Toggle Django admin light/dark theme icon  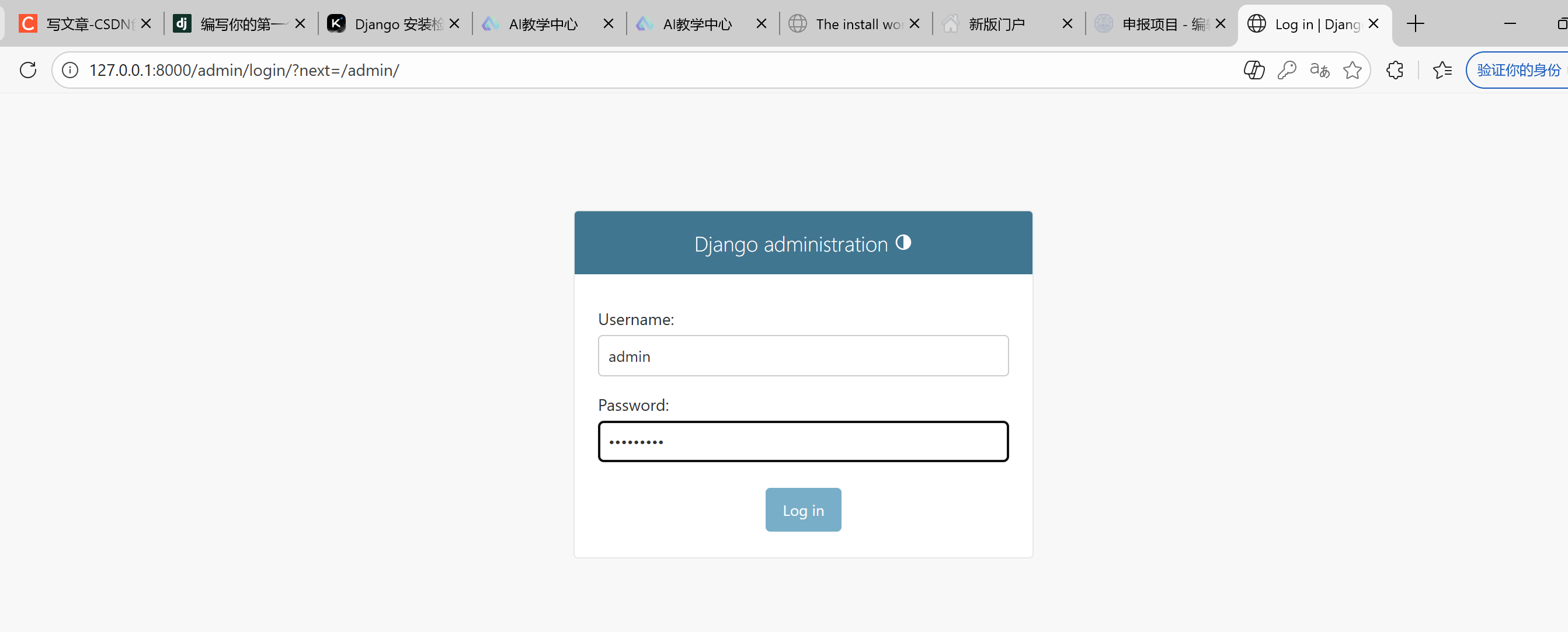coord(903,243)
